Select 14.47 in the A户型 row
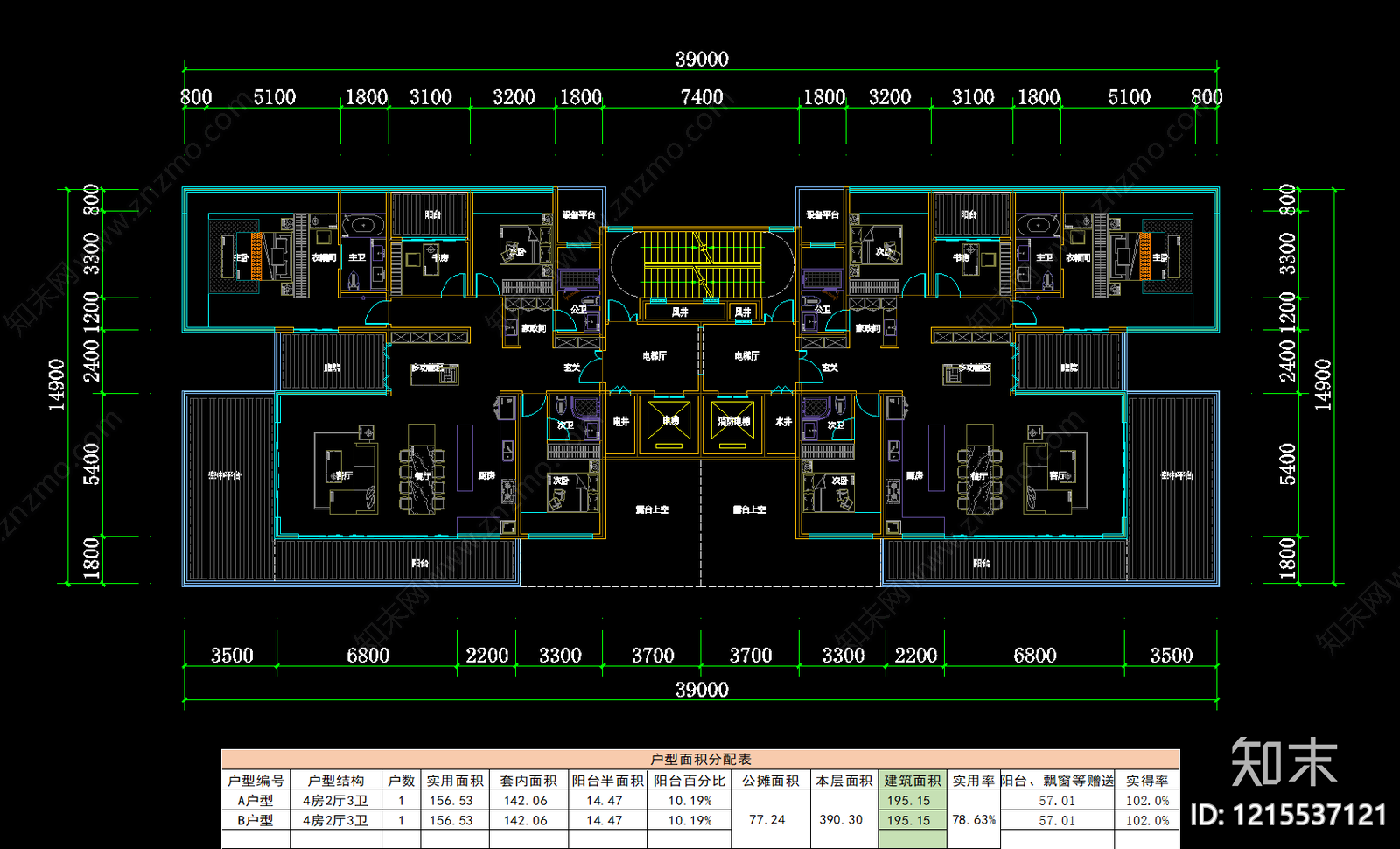1400x849 pixels. tap(605, 801)
